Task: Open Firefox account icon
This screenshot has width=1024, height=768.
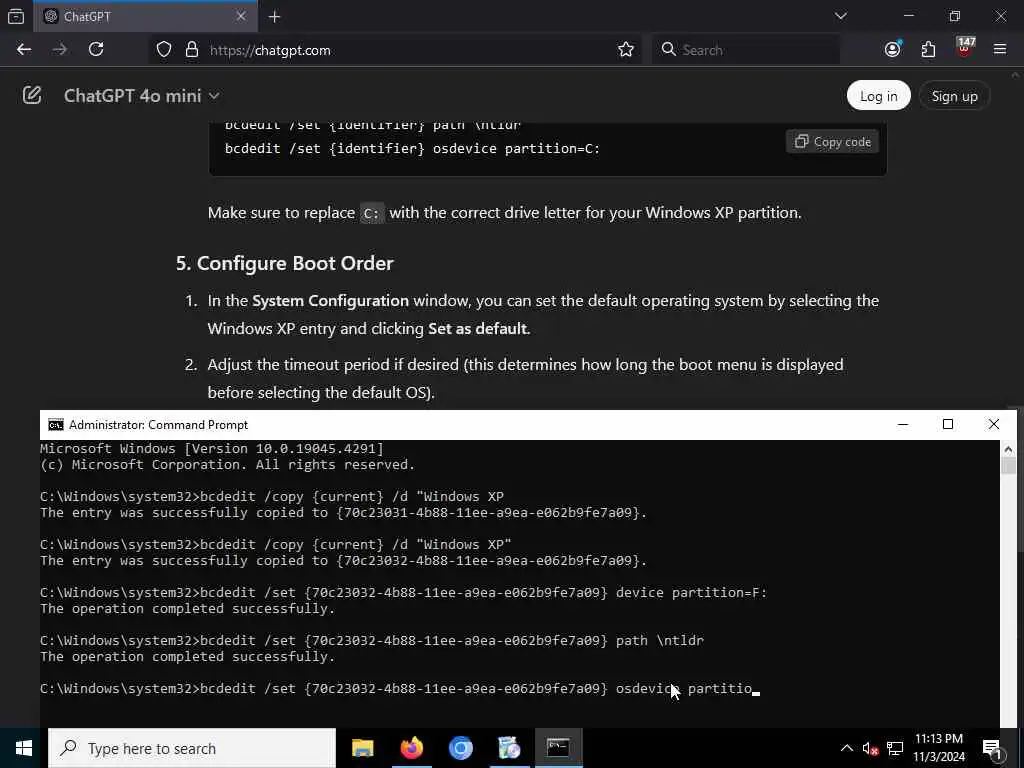Action: 893,50
